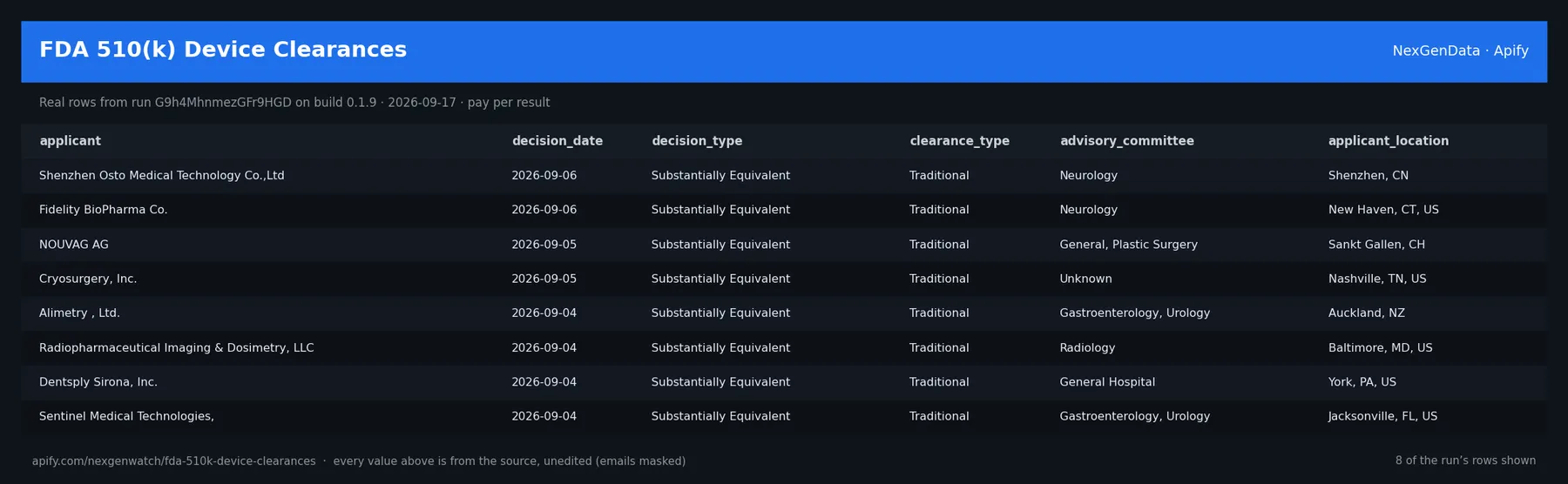
Task: Select the decision_date column header
Action: click(x=557, y=141)
